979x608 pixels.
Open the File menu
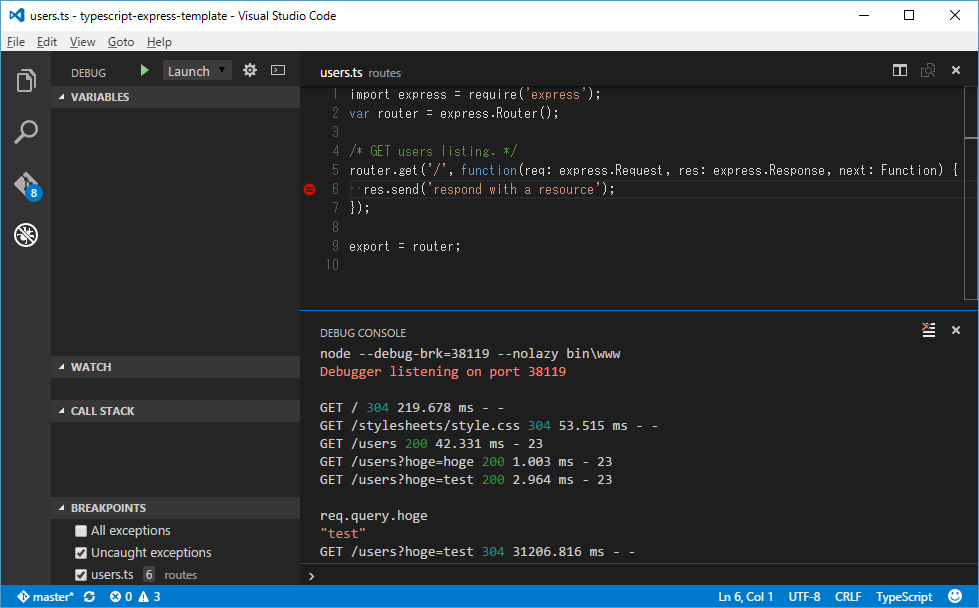pyautogui.click(x=16, y=42)
